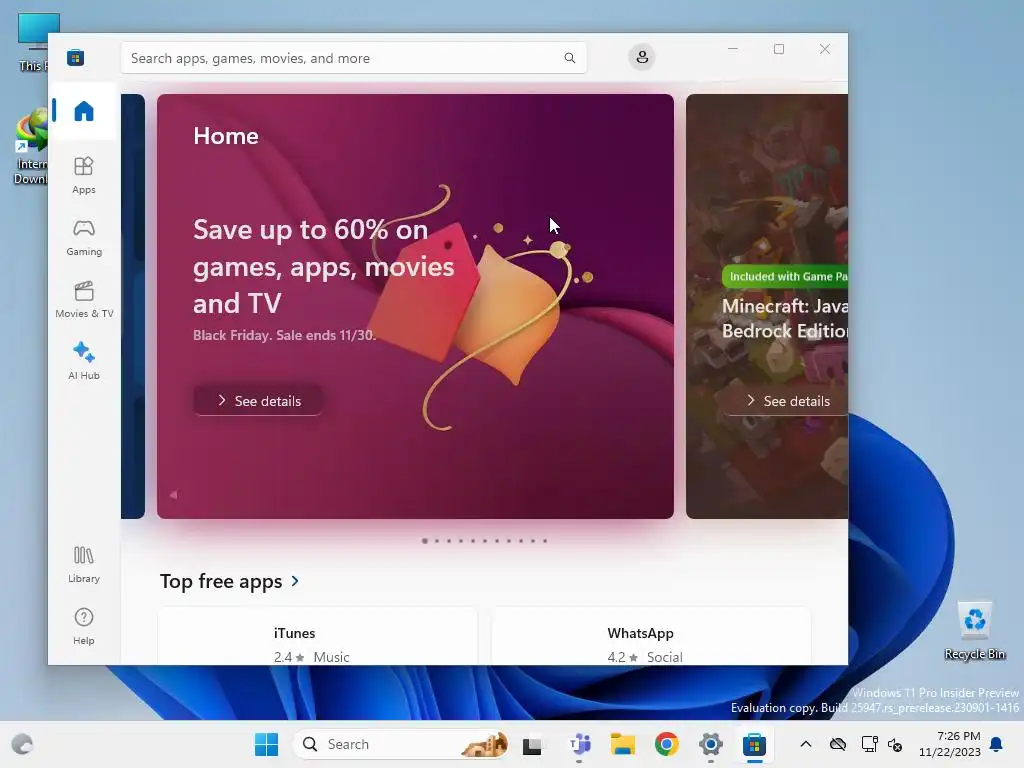Open the iTunes app card
Viewport: 1024px width, 768px height.
pos(317,636)
